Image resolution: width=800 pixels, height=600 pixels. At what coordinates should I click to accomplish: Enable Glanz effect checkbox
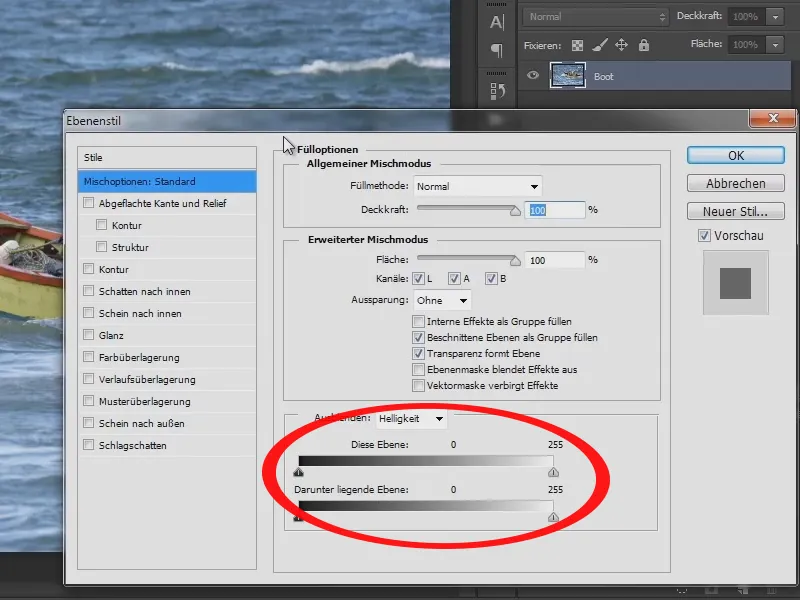coord(88,335)
